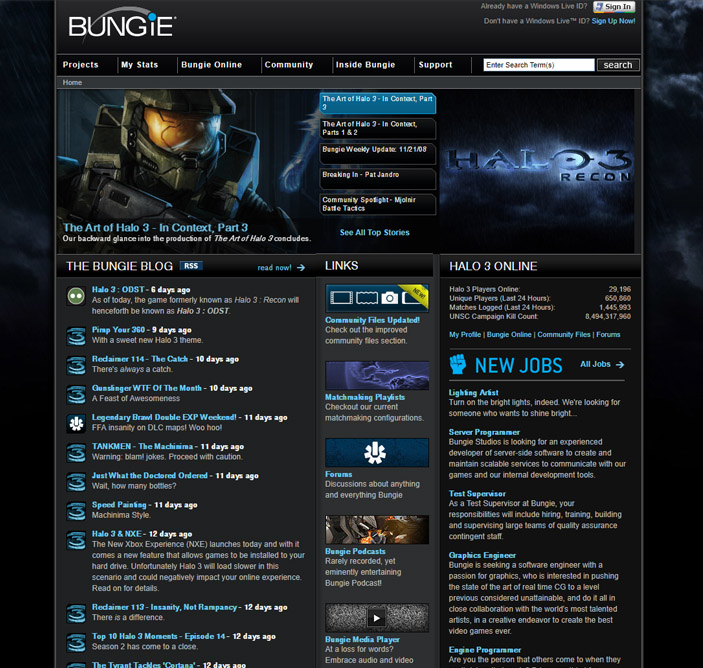Click the Sign Up Now! link
The height and width of the screenshot is (668, 703).
point(613,21)
